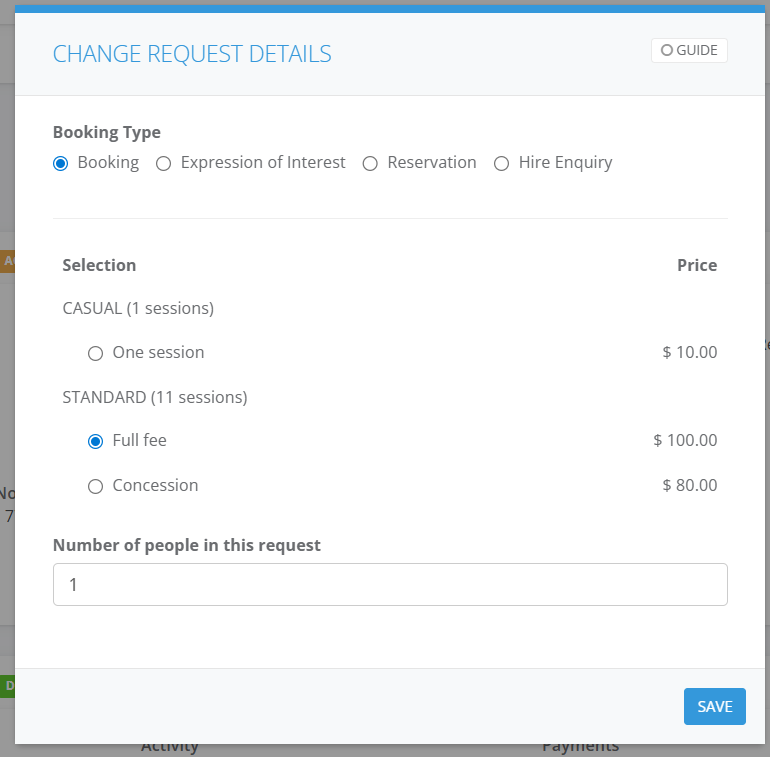Viewport: 770px width, 757px height.
Task: Select the Concession pricing option
Action: click(x=96, y=486)
